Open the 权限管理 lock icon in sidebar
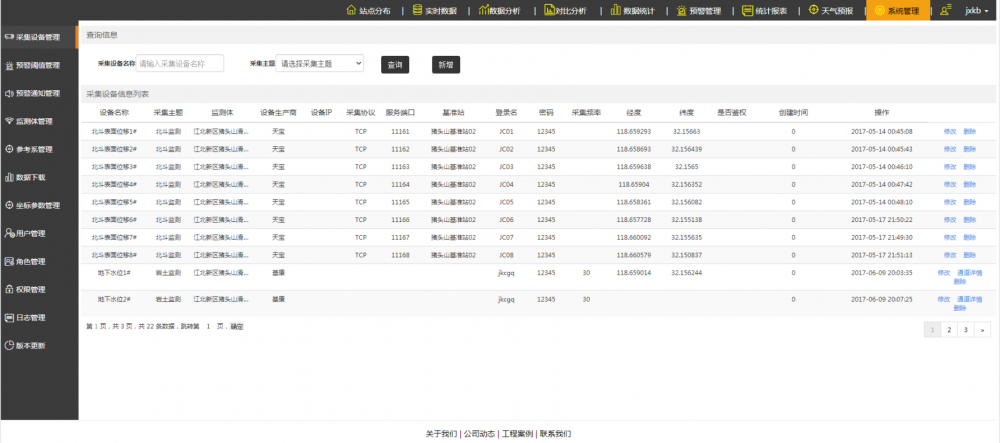Image resolution: width=1000 pixels, height=443 pixels. pyautogui.click(x=8, y=290)
